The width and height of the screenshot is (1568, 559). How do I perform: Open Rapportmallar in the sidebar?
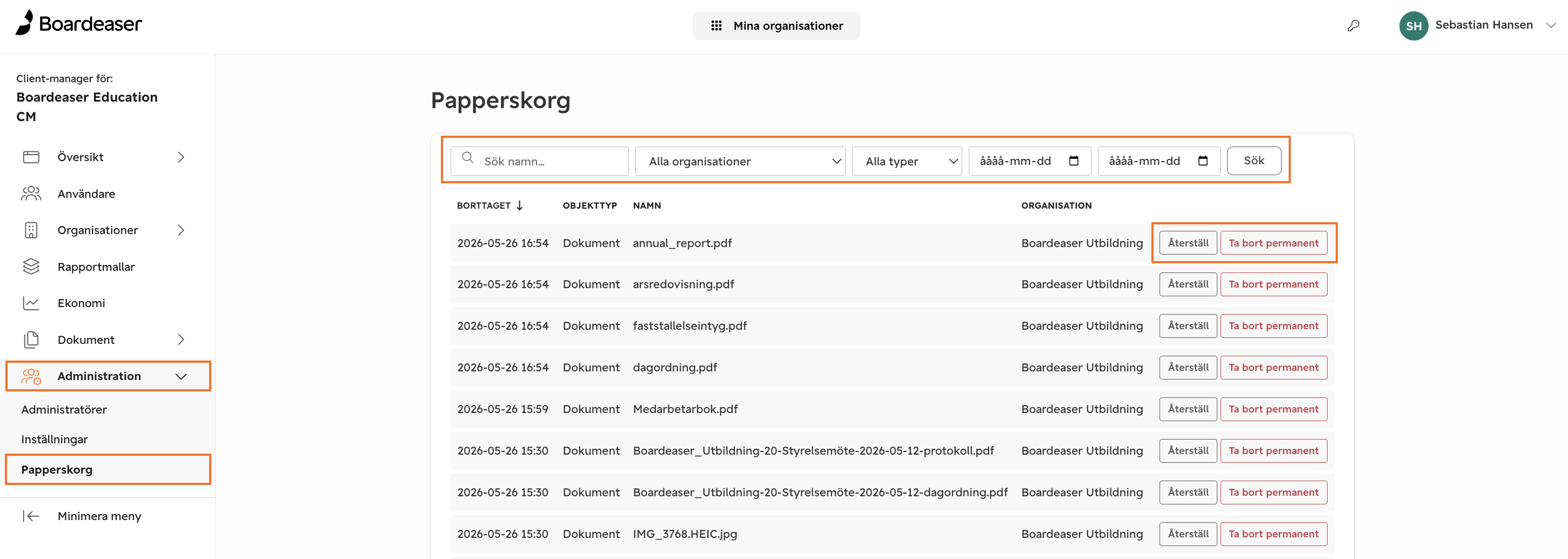point(96,267)
